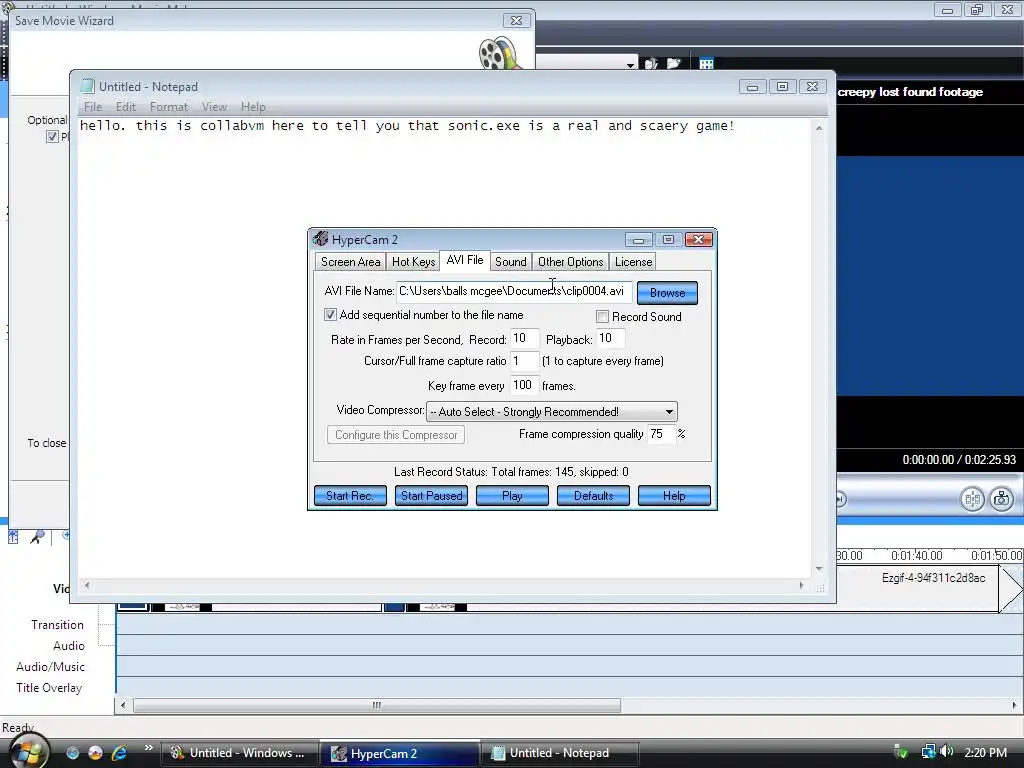
Task: Click the show desktop quick launch icon
Action: [x=72, y=753]
